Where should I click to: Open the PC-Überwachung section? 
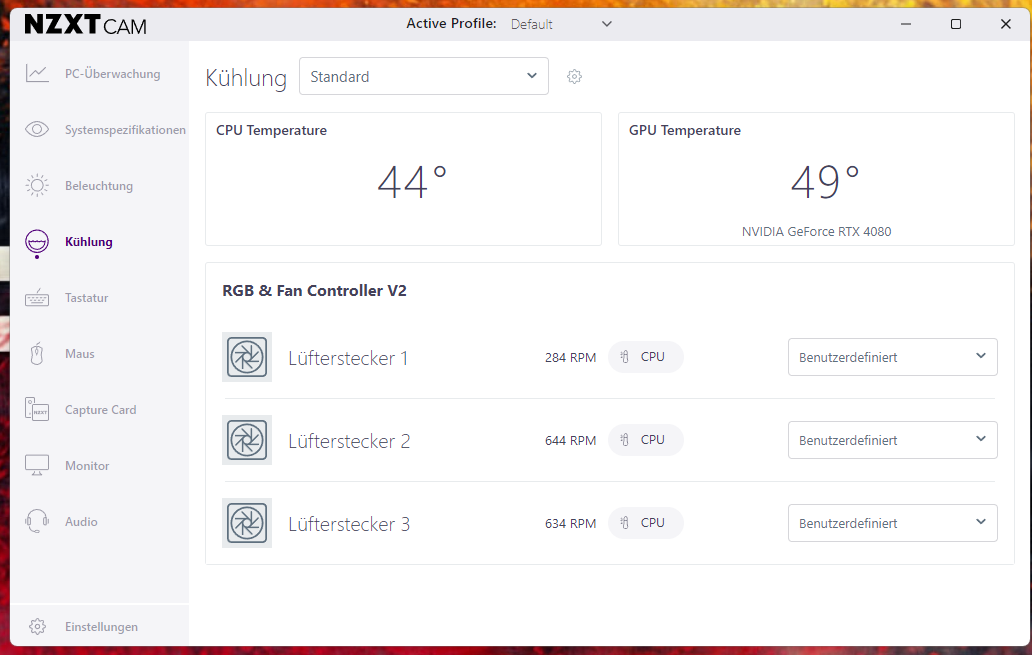(113, 74)
